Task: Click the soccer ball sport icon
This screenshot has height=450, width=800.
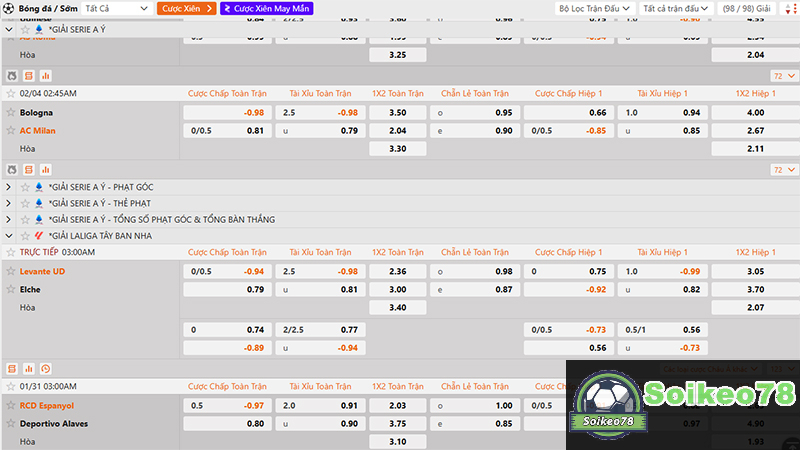Action: click(8, 8)
